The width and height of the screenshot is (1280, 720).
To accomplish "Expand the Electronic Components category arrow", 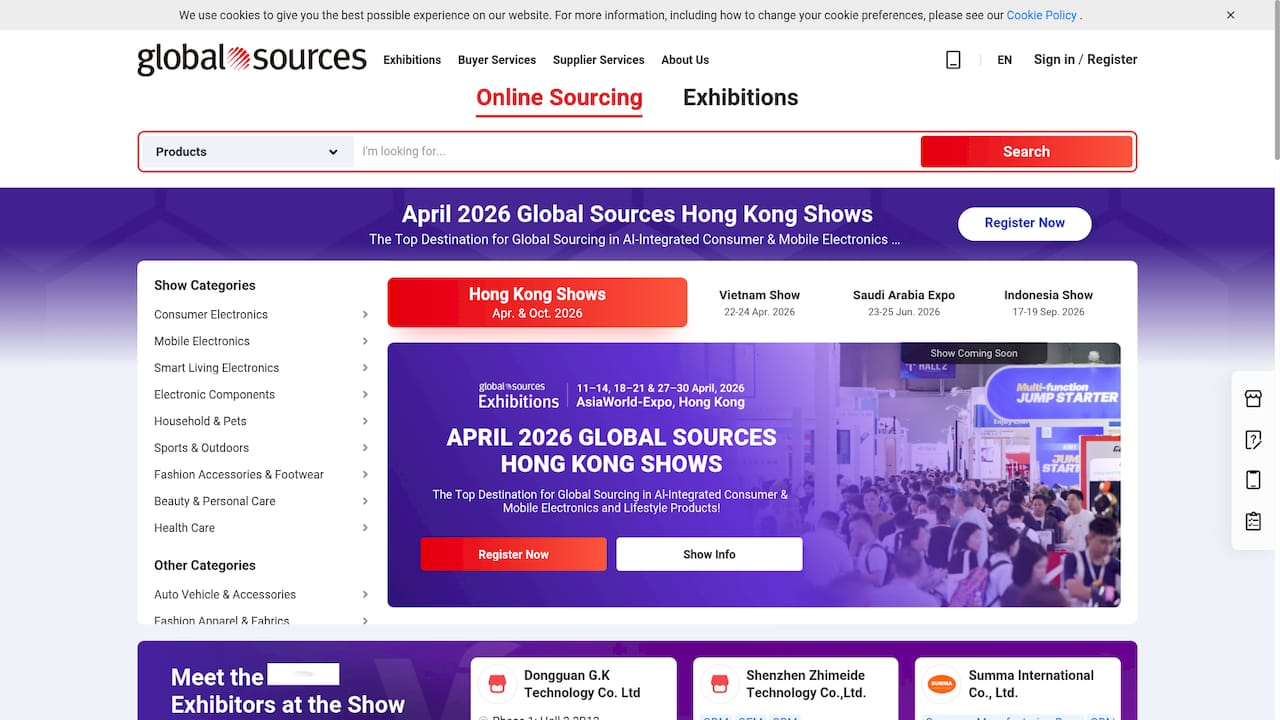I will point(365,394).
